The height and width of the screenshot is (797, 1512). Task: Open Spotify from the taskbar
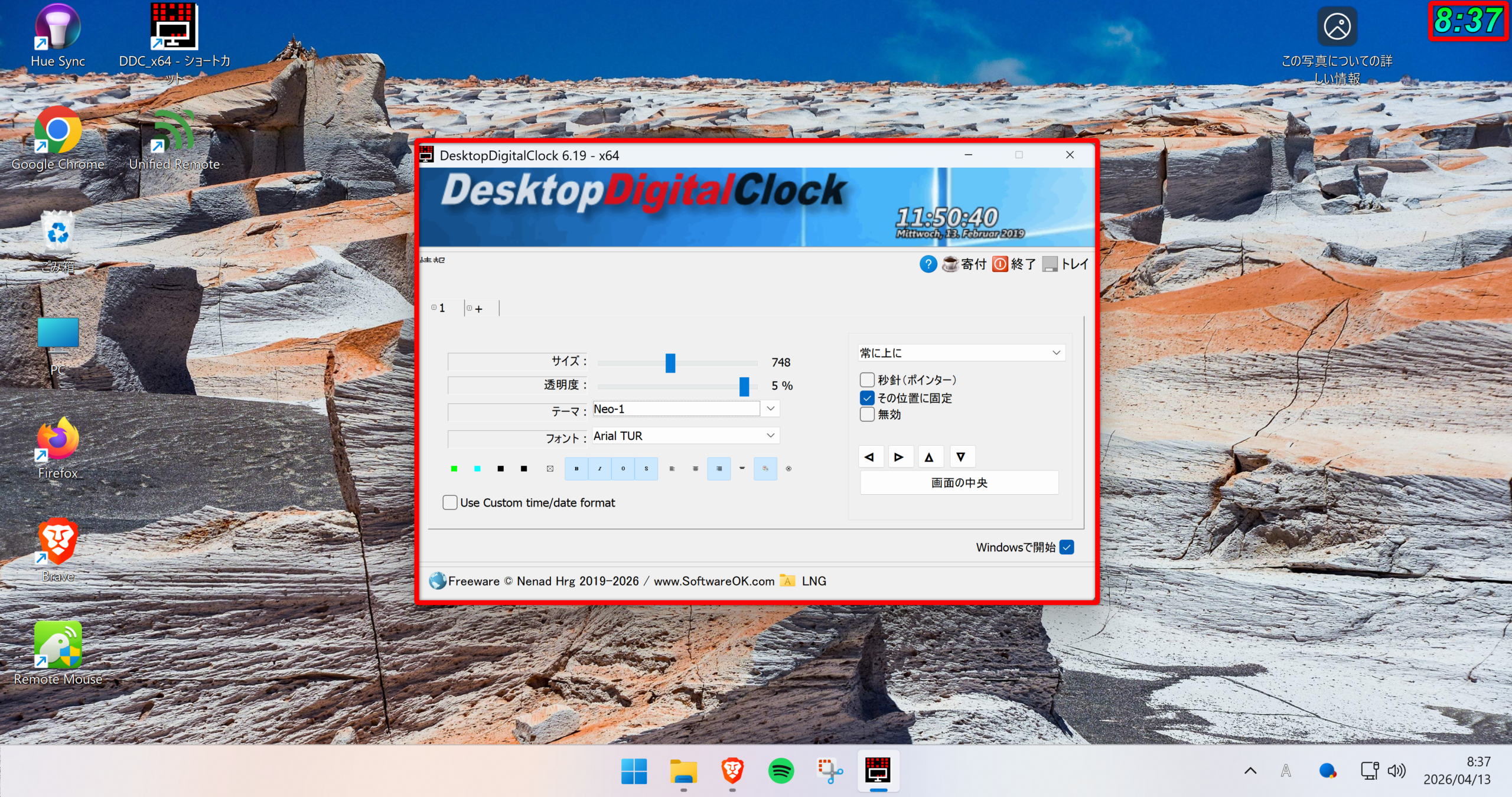pos(781,771)
